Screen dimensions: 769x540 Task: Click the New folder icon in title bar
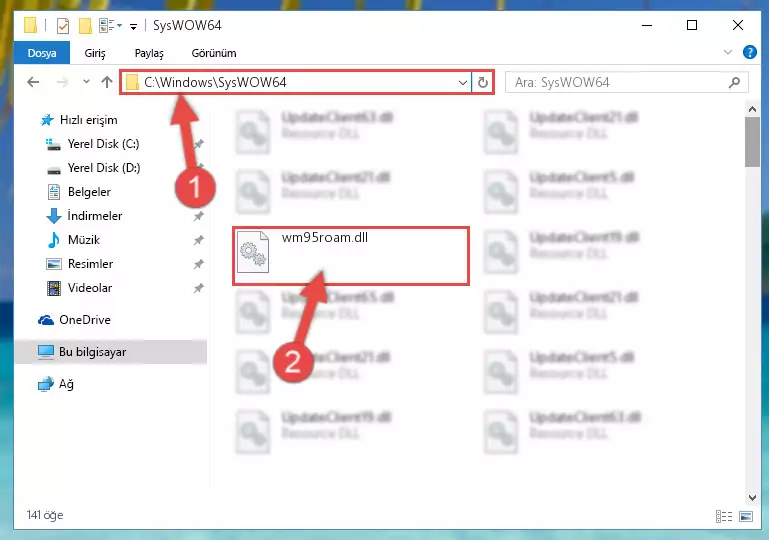(x=85, y=25)
